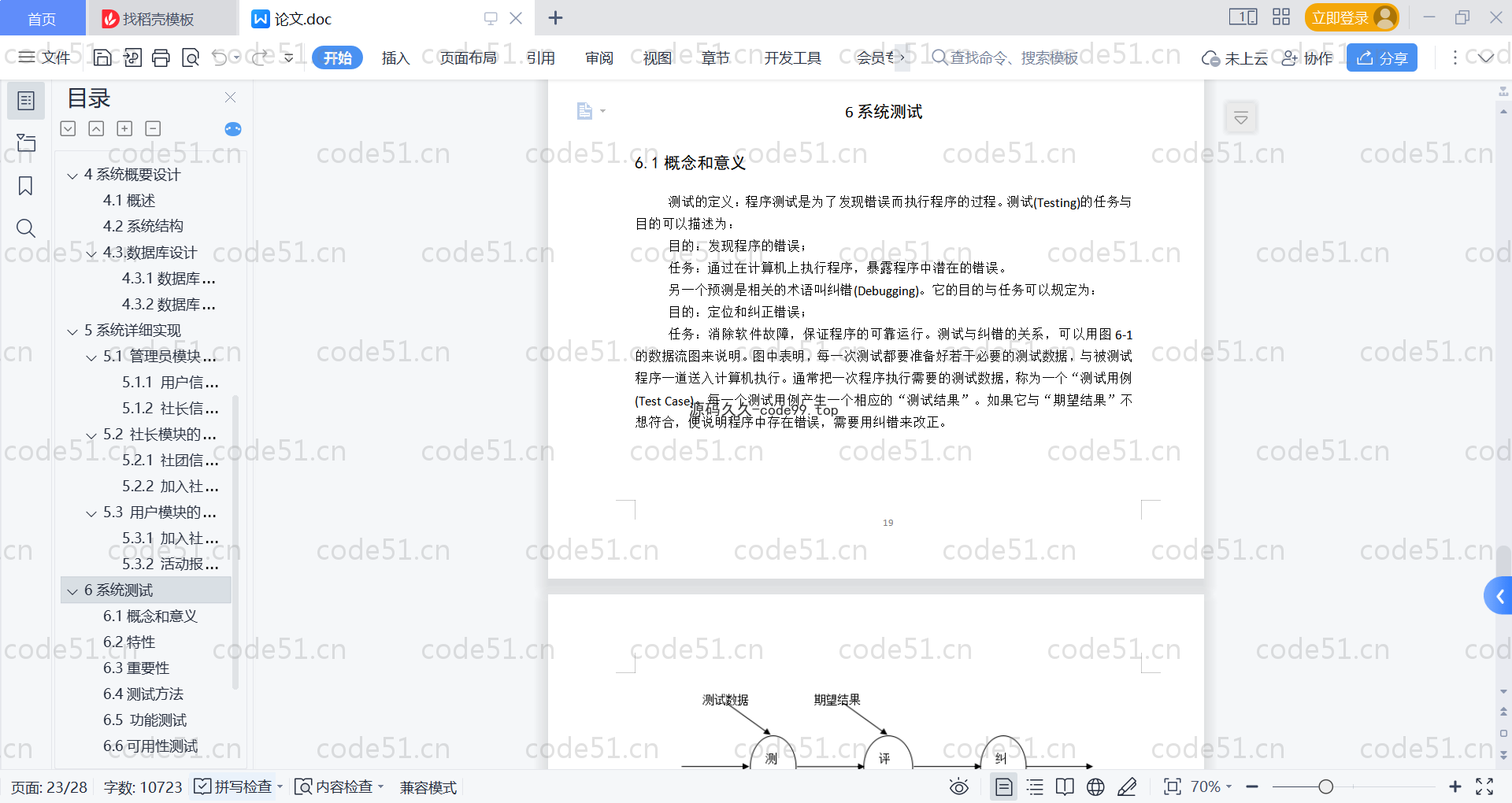
Task: Switch to the 审阅 ribbon tab
Action: (x=599, y=58)
